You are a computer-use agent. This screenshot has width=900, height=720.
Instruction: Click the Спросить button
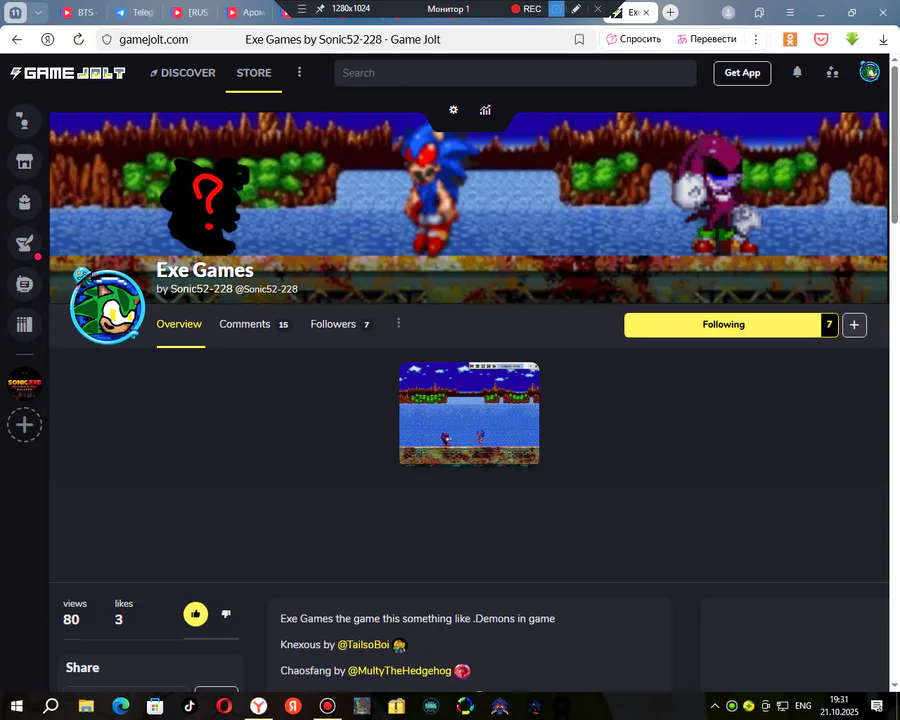[634, 39]
